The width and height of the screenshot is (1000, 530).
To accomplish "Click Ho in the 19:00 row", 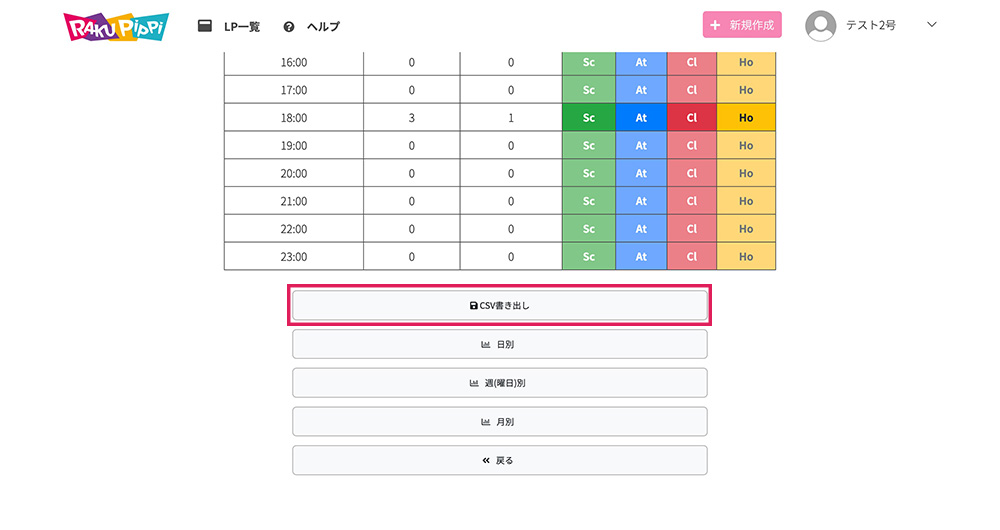I will click(x=746, y=145).
